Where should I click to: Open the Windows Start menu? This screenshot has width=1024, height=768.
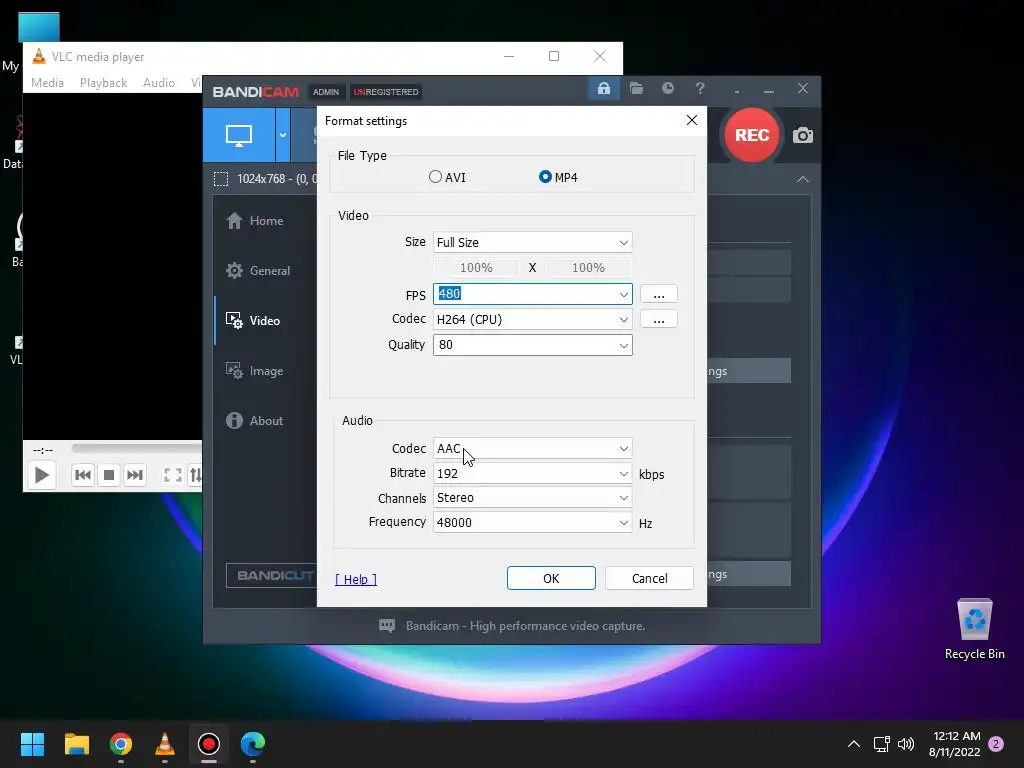pos(32,744)
